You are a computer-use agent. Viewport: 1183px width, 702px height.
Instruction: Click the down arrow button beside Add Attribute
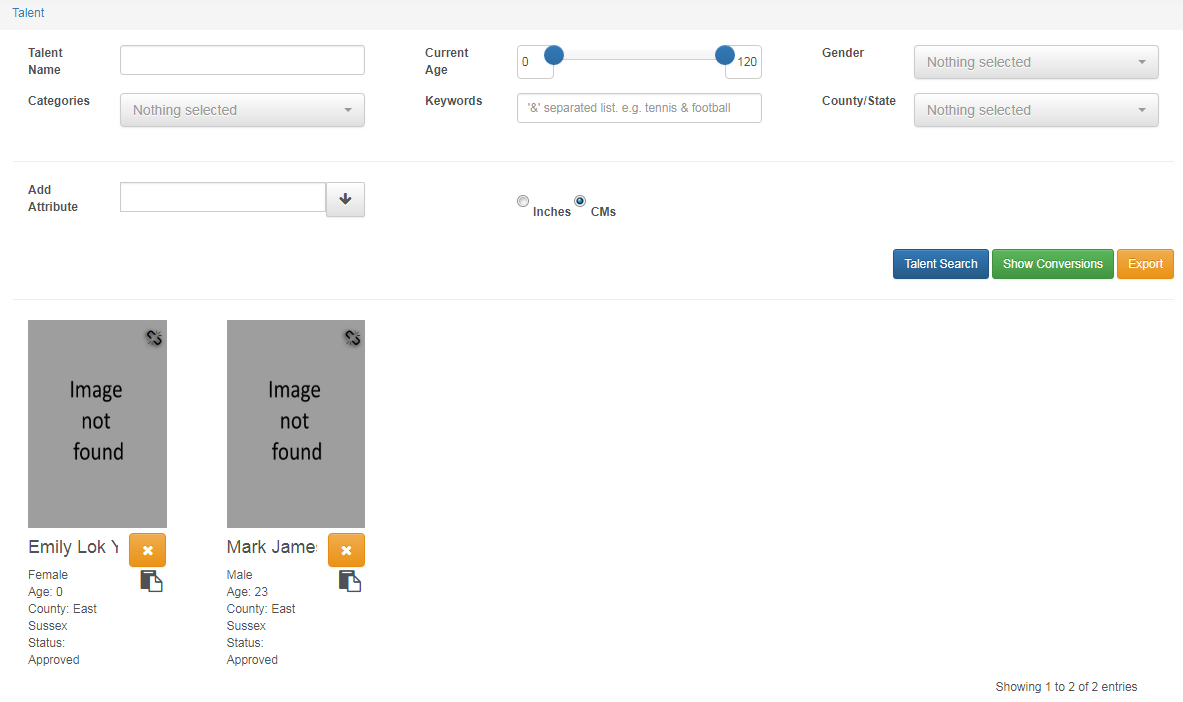345,199
